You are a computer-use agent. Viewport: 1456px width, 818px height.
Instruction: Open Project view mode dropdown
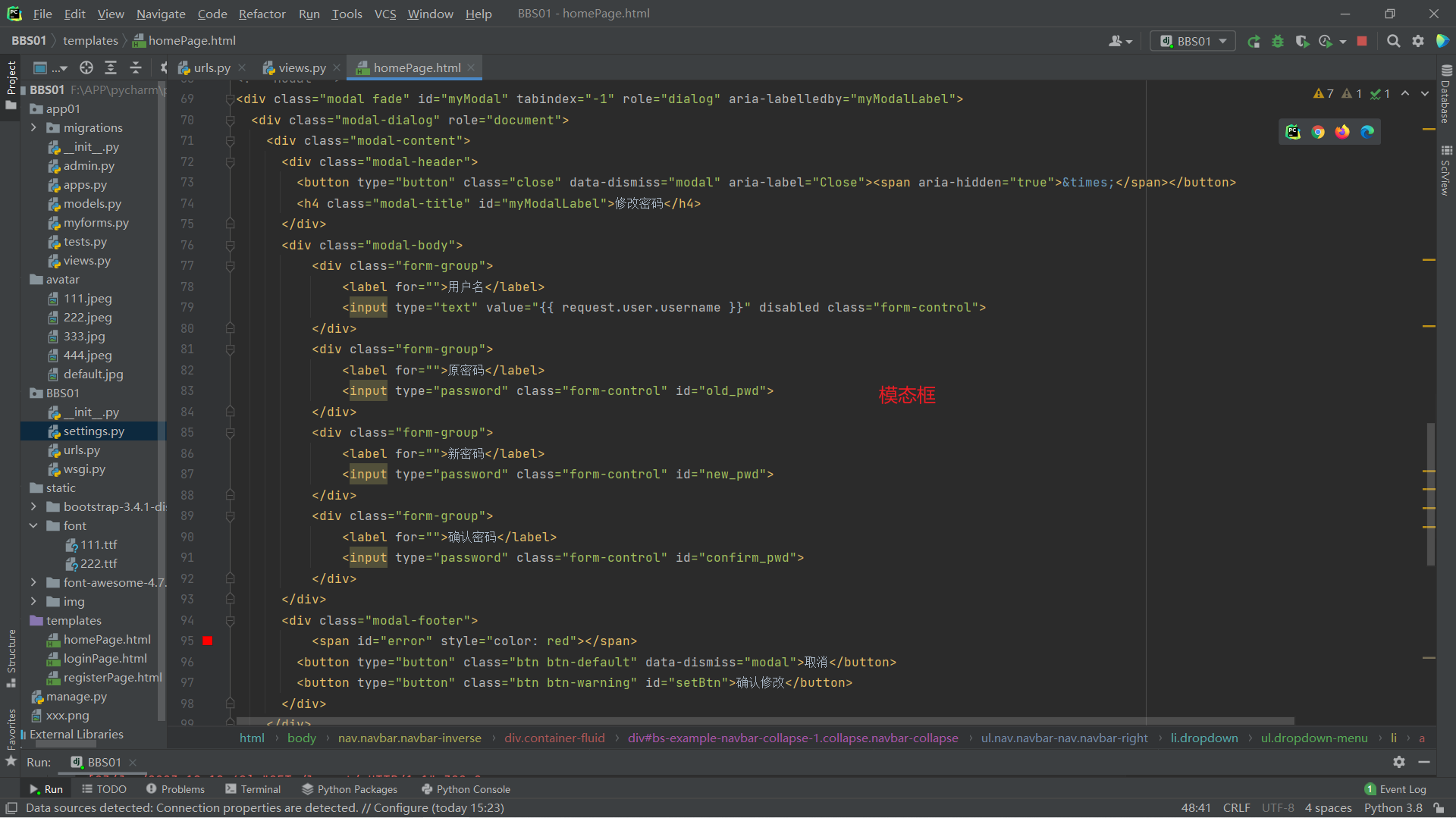pyautogui.click(x=51, y=67)
